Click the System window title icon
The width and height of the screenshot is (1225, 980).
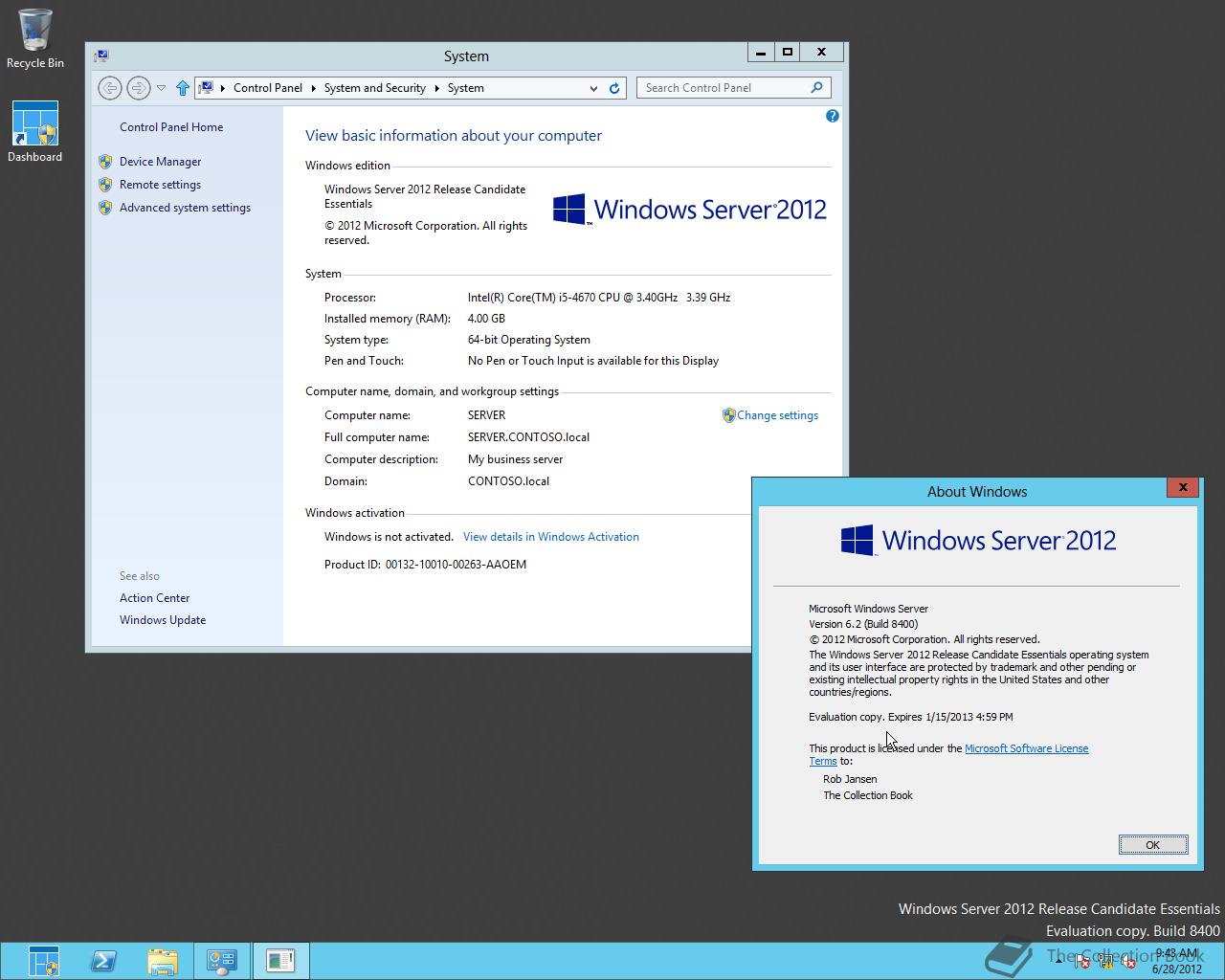tap(101, 56)
